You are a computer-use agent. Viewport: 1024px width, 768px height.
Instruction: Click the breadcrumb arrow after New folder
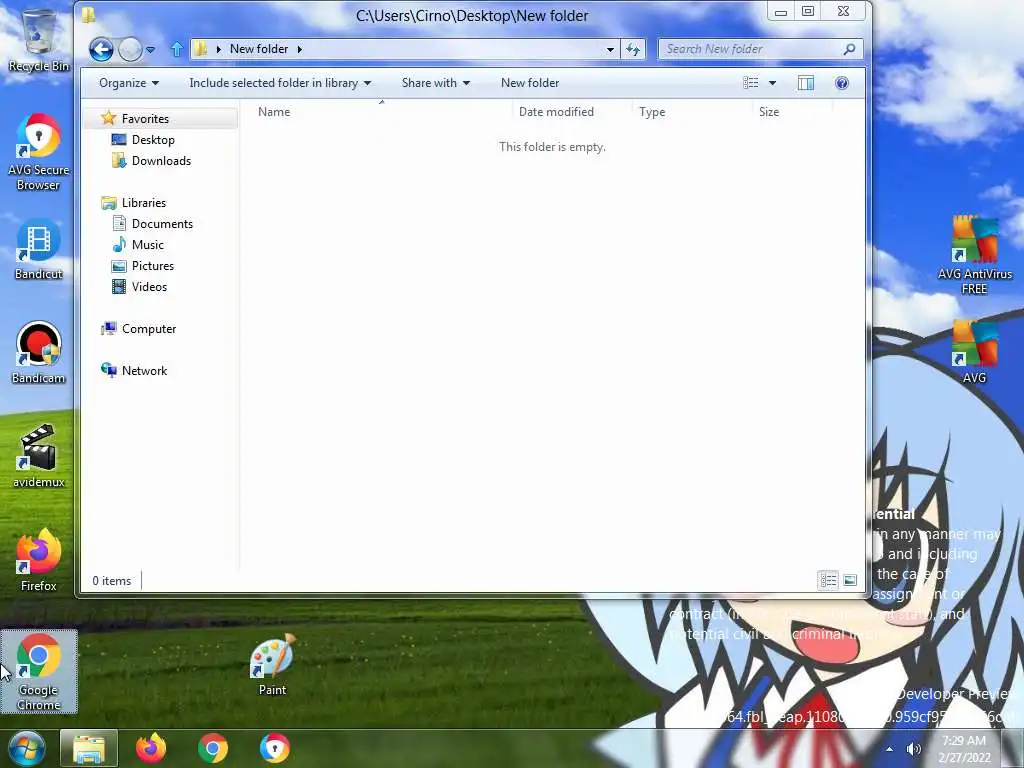300,49
